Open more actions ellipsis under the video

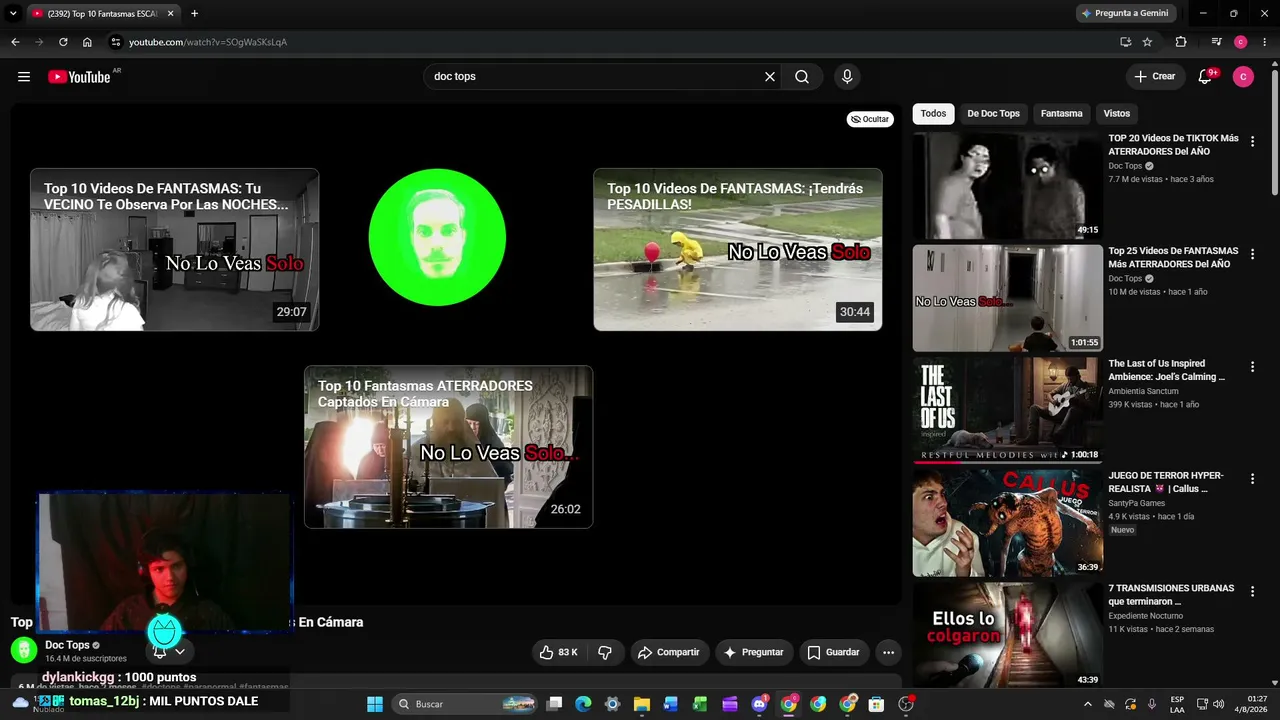click(888, 652)
